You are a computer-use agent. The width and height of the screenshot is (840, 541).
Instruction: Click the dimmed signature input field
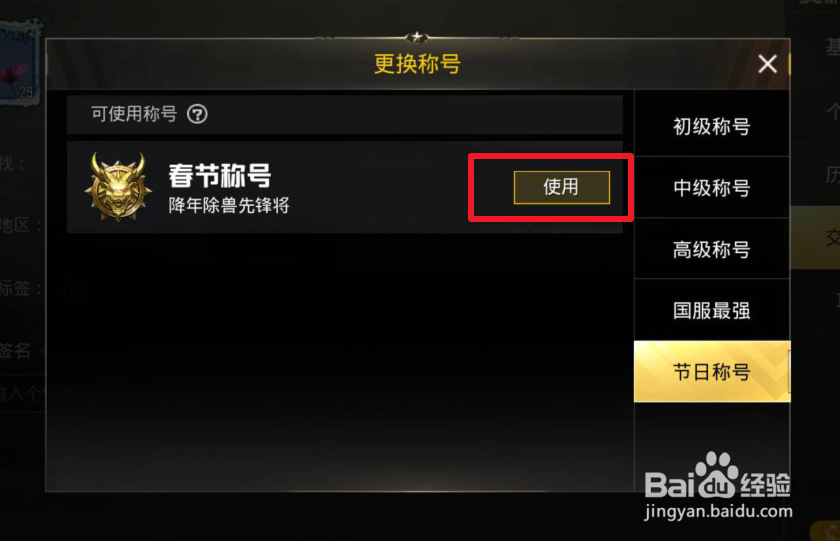(x=22, y=393)
